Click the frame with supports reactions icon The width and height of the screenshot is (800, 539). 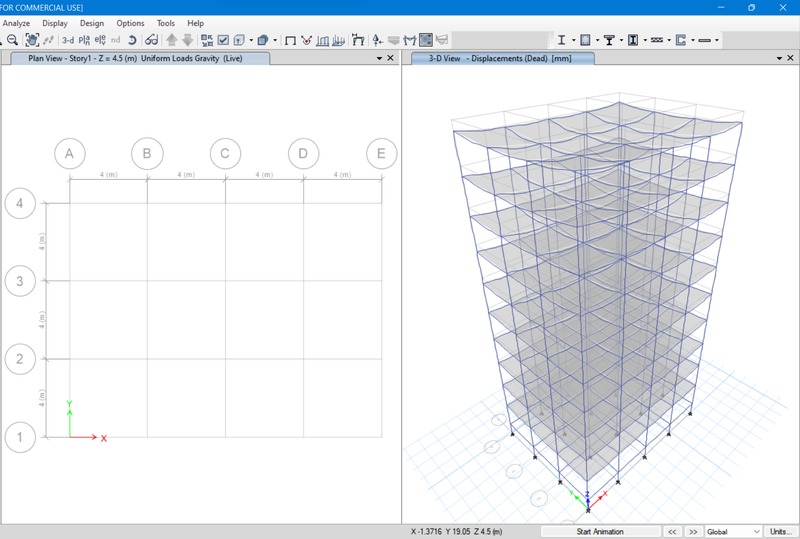358,40
